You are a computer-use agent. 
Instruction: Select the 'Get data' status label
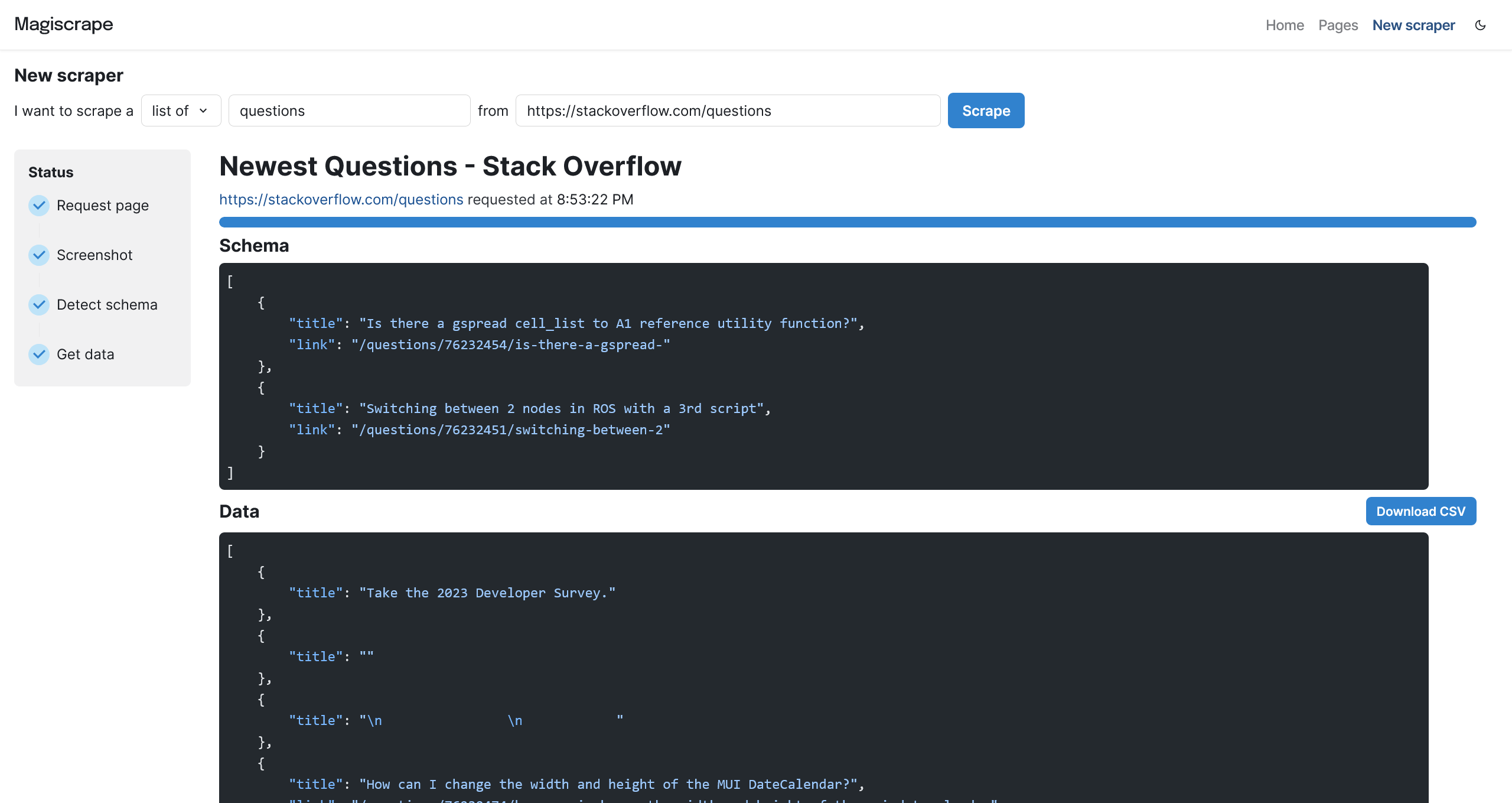85,355
